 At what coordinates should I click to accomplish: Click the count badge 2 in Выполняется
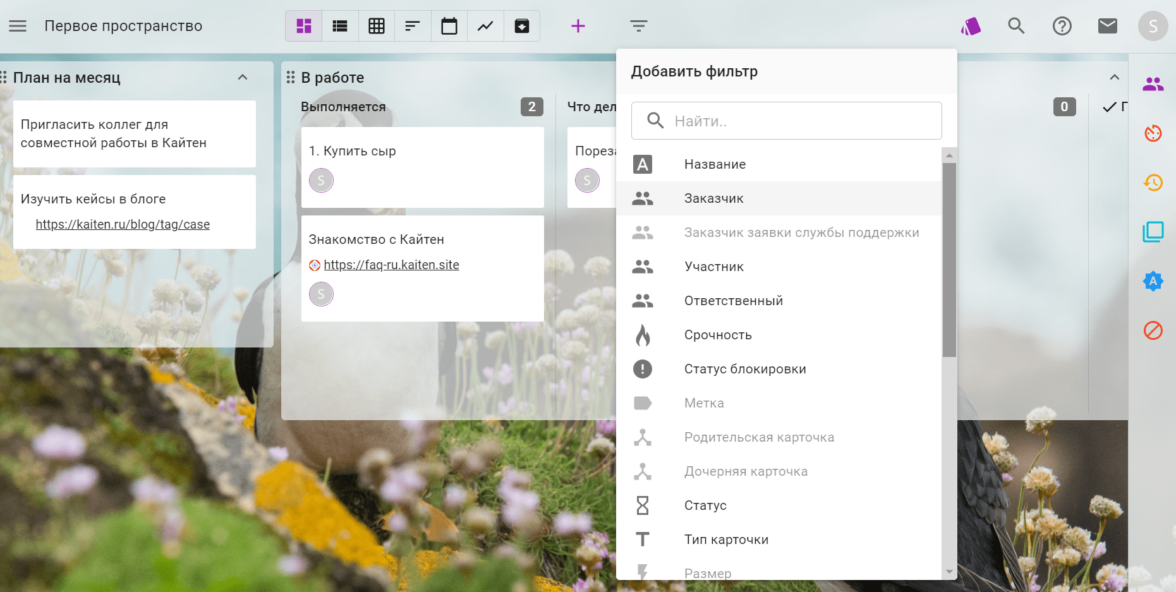[x=532, y=107]
